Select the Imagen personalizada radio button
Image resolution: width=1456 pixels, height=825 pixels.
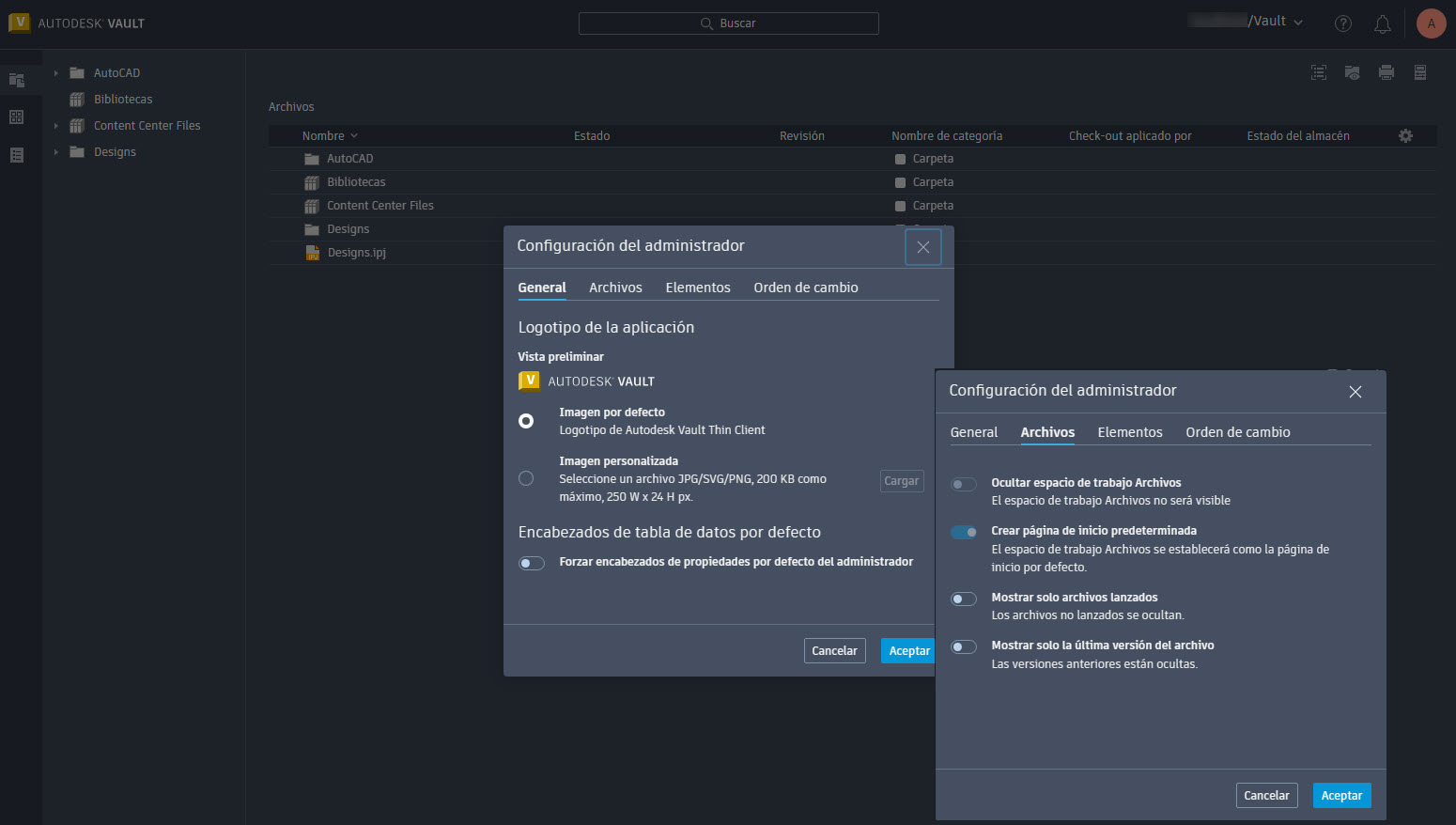(x=526, y=478)
